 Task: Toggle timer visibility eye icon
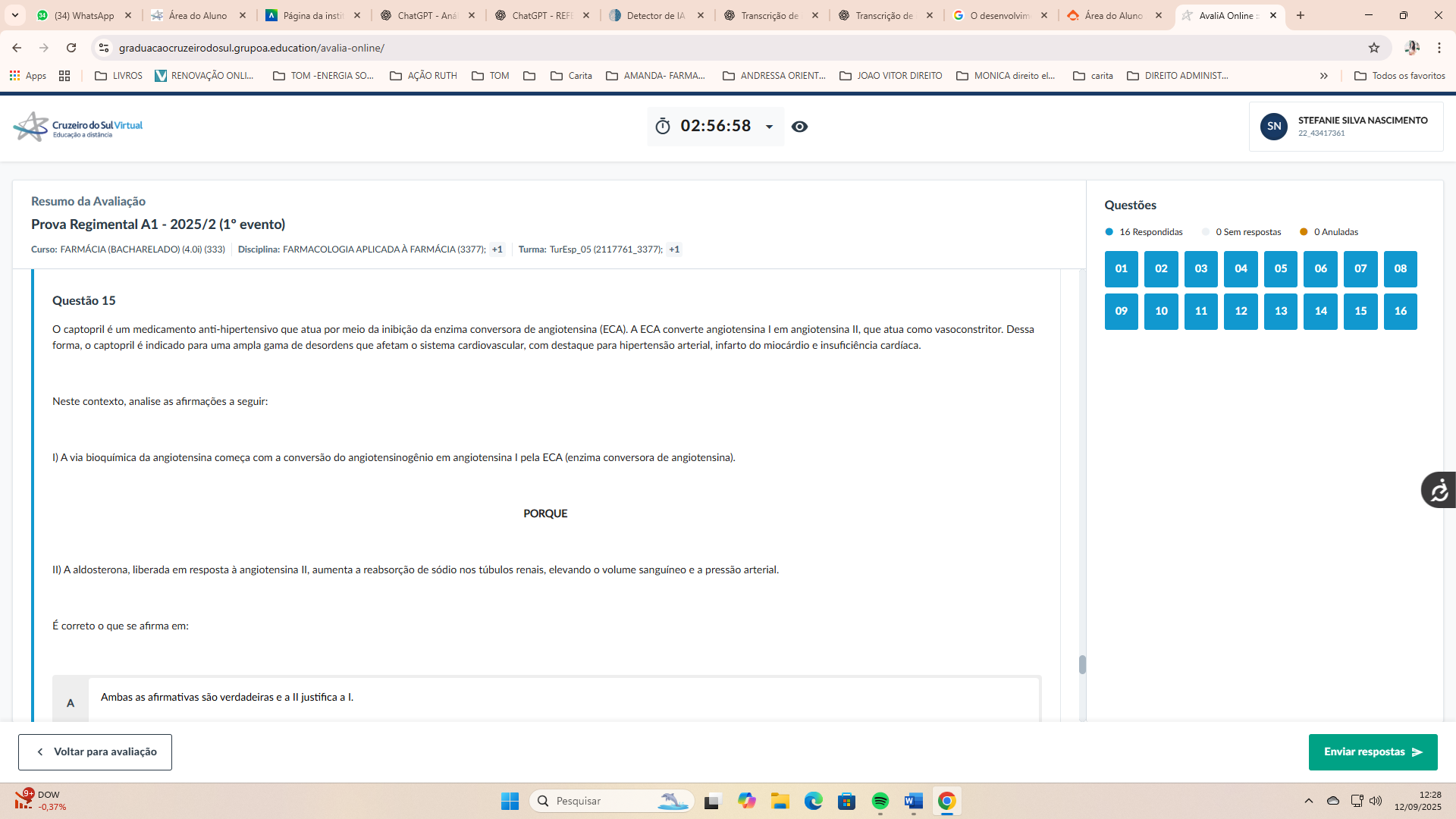click(x=799, y=127)
